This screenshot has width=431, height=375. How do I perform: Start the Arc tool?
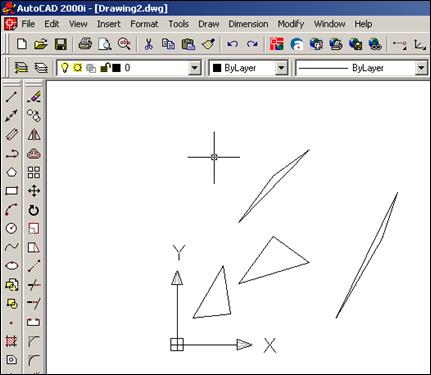[x=11, y=210]
